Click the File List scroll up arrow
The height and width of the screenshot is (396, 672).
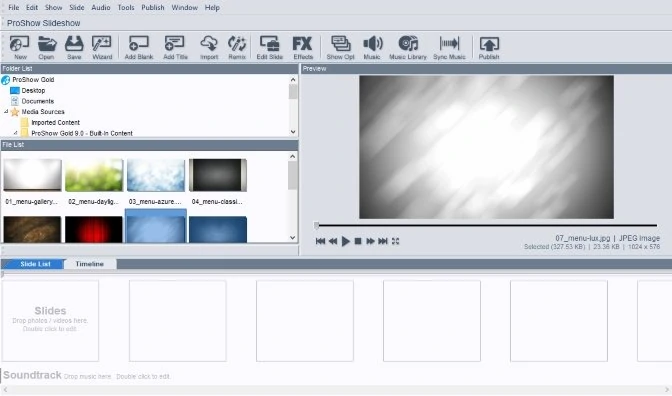293,156
